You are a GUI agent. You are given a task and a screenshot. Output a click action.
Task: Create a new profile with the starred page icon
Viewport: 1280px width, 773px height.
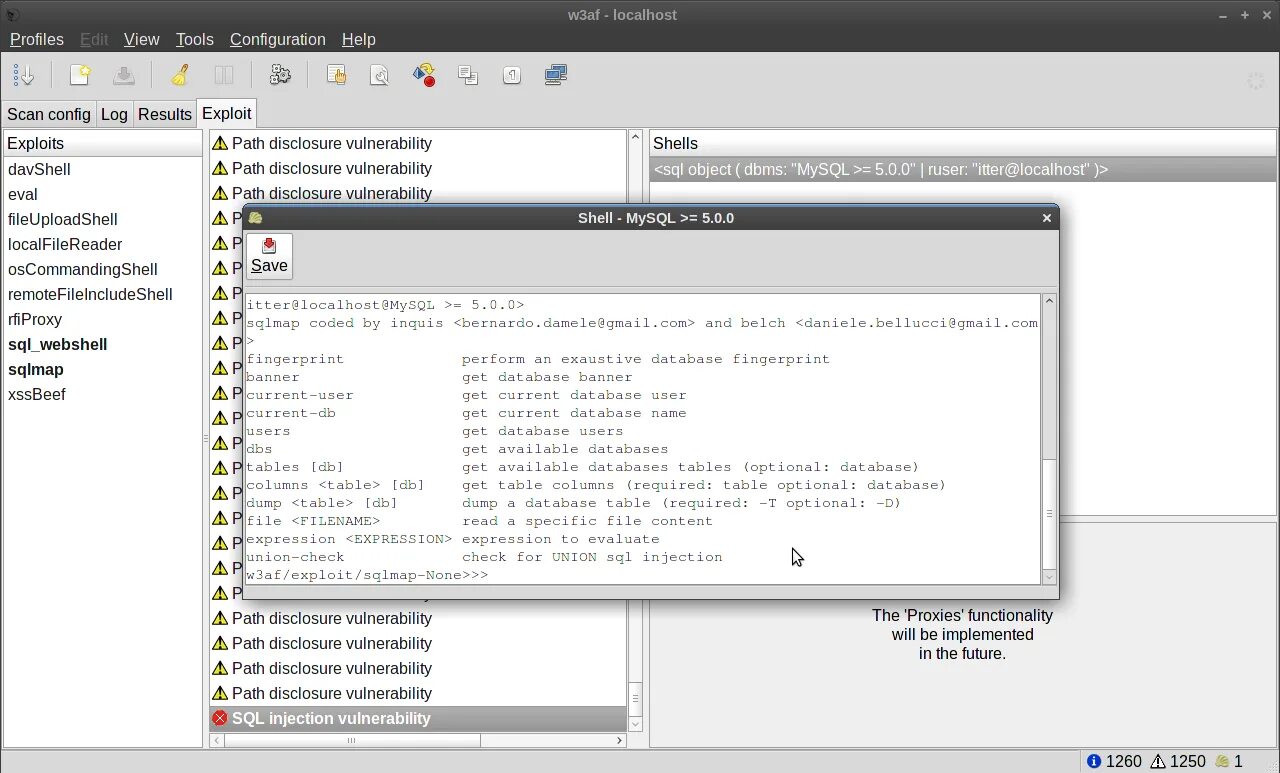[x=80, y=75]
